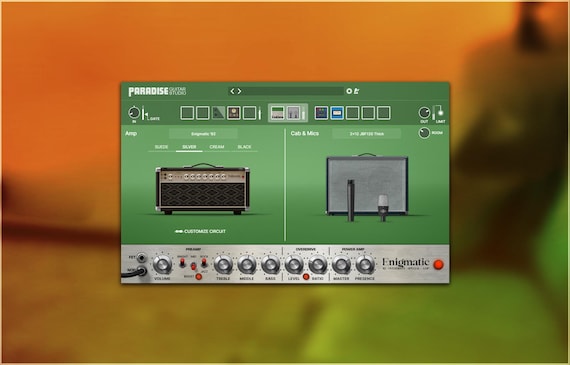This screenshot has width=570, height=365.
Task: Click the BASS knob
Action: [x=270, y=264]
